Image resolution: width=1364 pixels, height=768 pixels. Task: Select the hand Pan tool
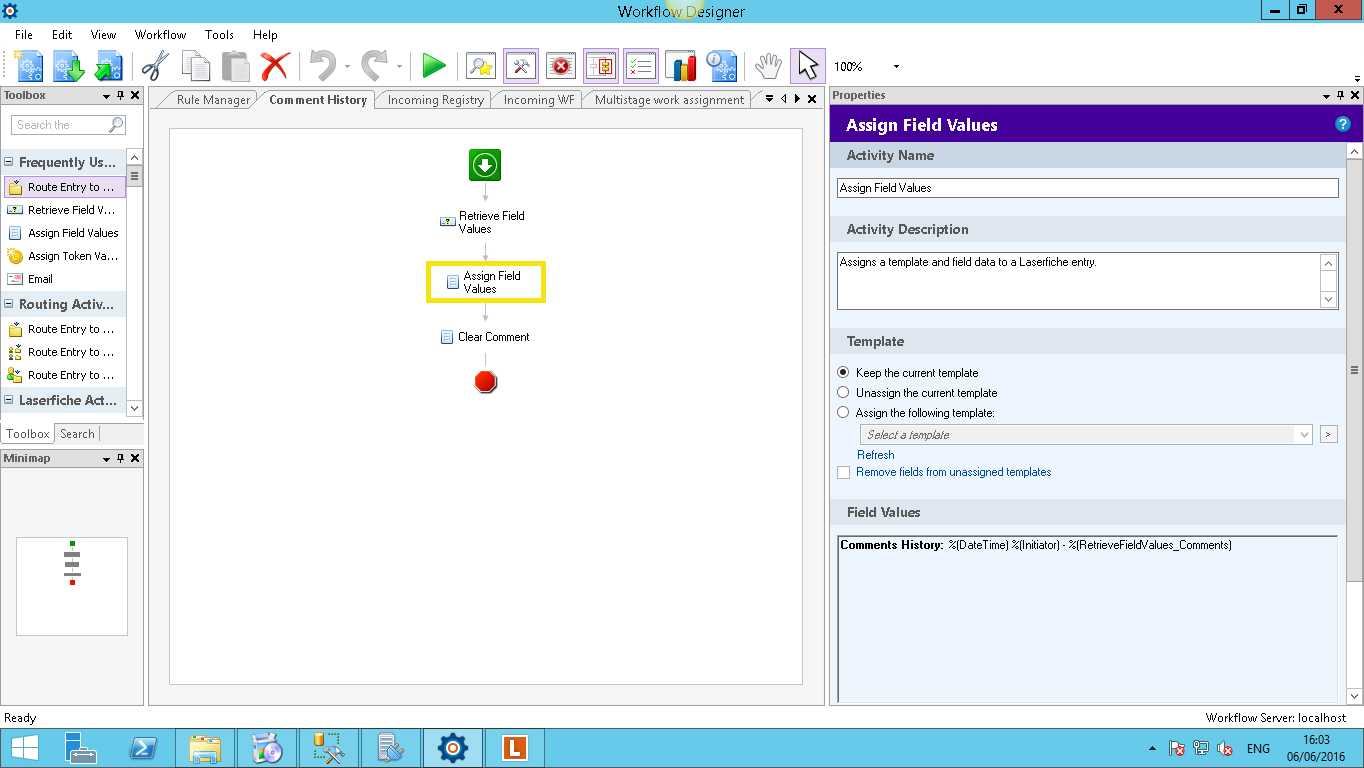767,66
